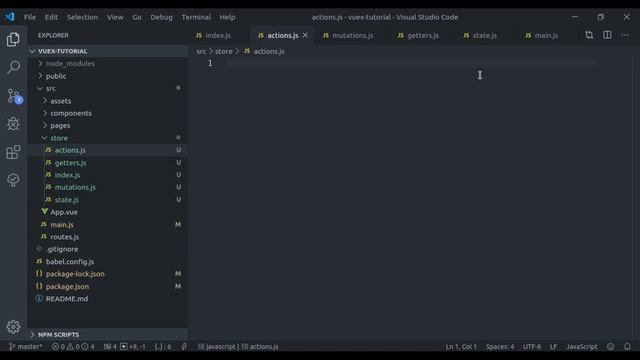Click the braces 6 status item

[x=163, y=347]
